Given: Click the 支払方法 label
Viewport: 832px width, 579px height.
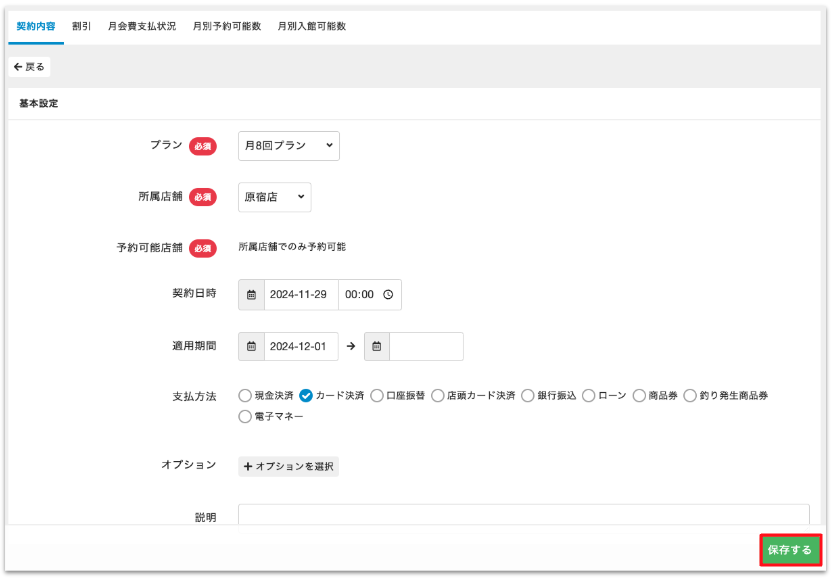Looking at the screenshot, I should pyautogui.click(x=194, y=396).
